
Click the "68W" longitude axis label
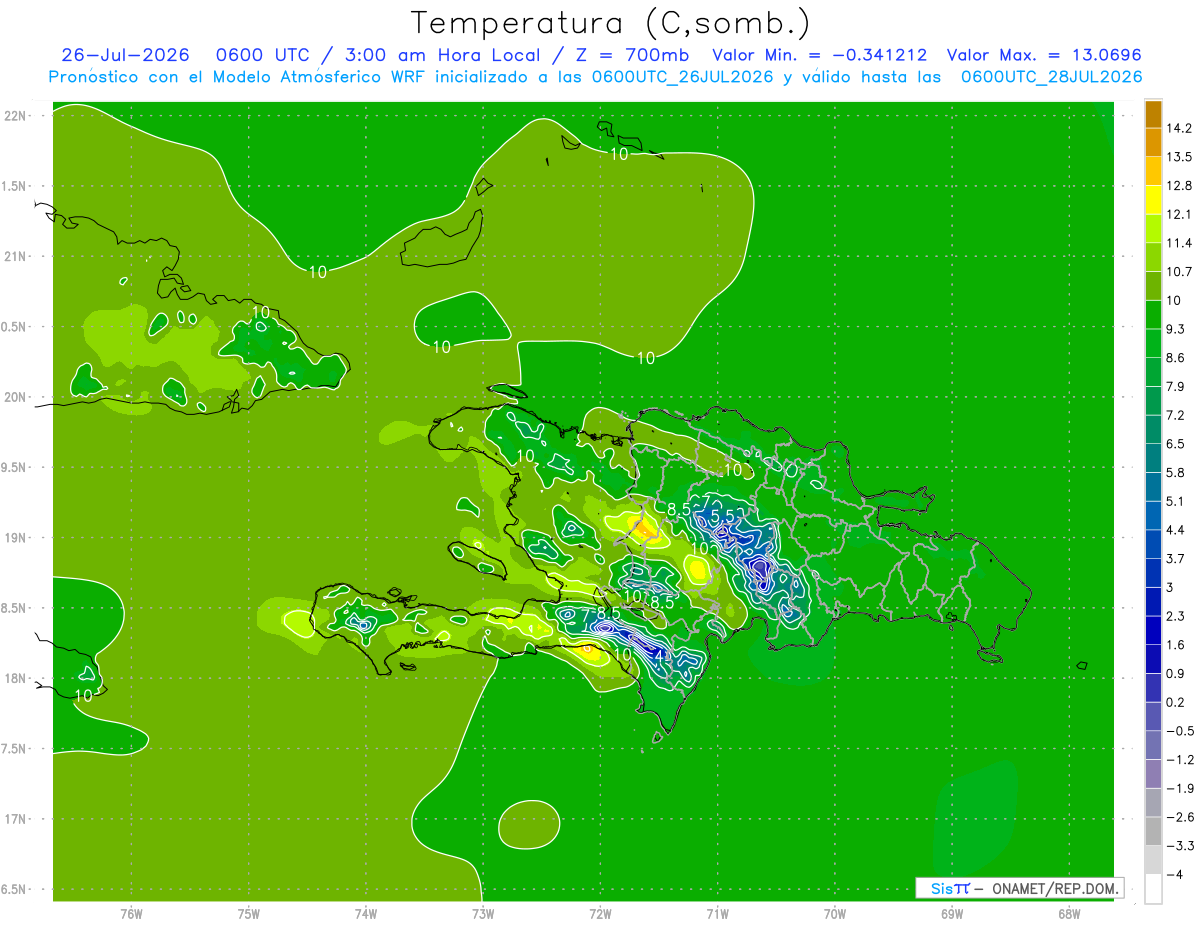(x=1069, y=915)
